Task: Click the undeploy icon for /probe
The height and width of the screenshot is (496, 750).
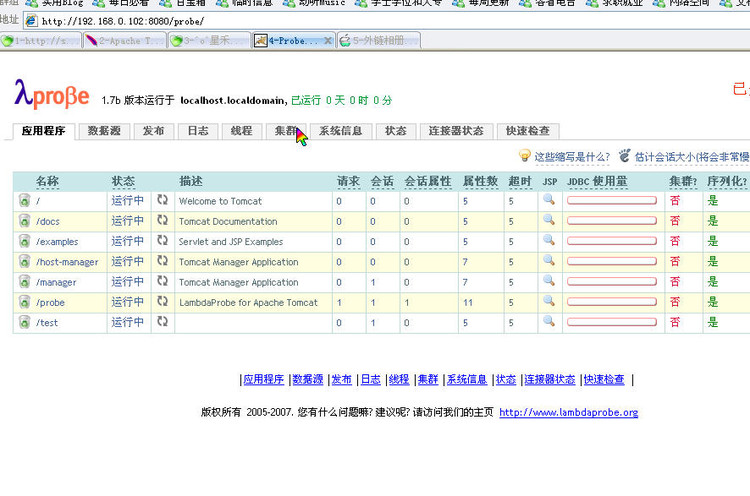Action: pyautogui.click(x=24, y=302)
